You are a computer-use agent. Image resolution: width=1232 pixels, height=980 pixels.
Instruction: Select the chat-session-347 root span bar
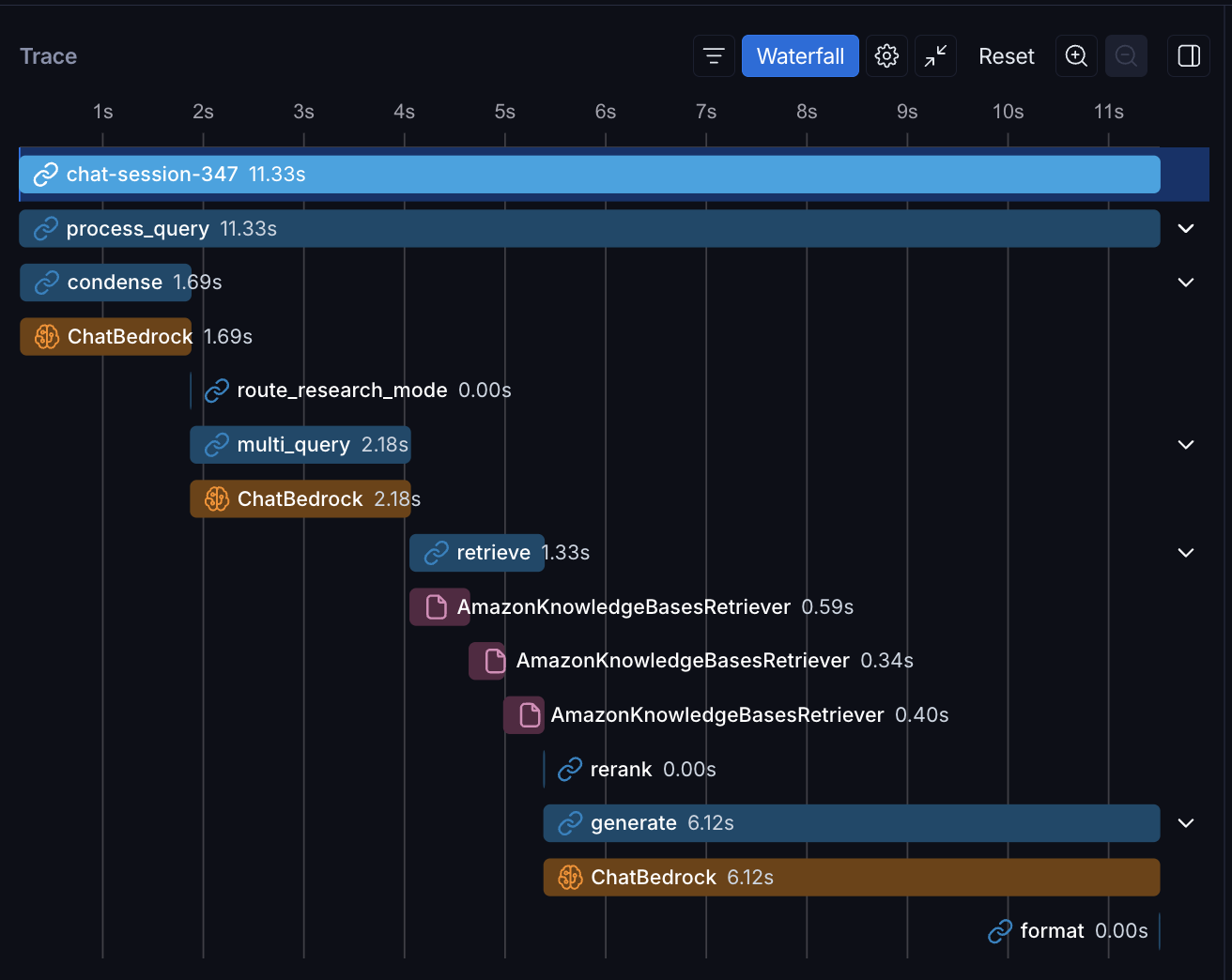click(x=590, y=175)
